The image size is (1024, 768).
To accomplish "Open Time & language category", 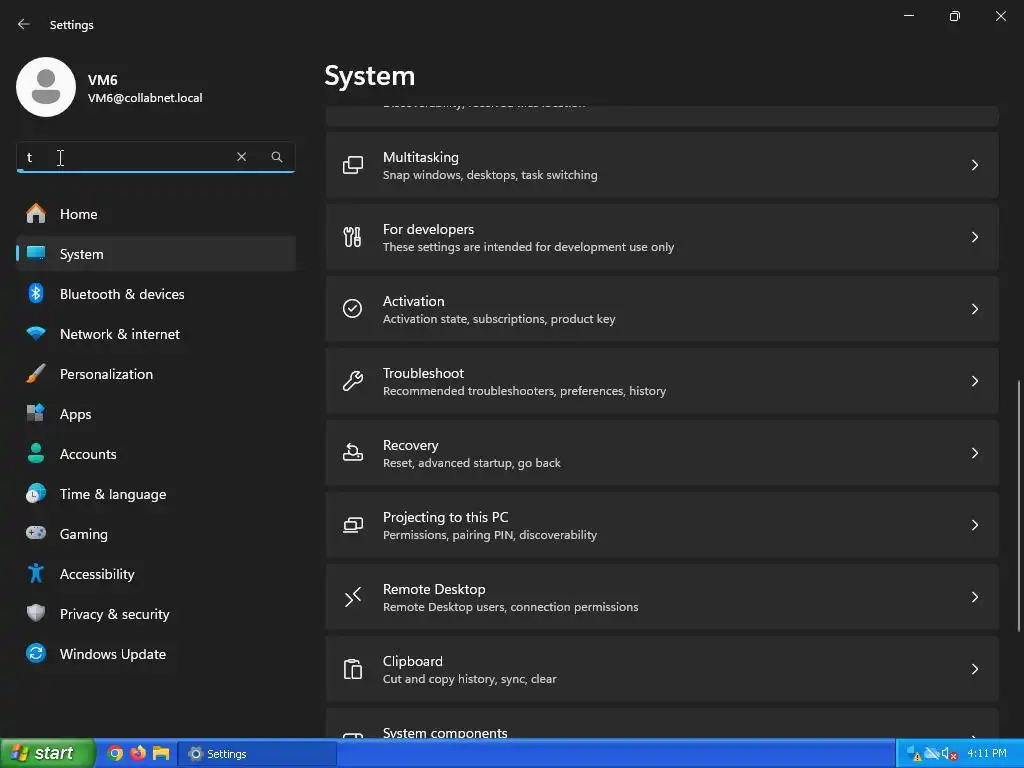I will 113,494.
